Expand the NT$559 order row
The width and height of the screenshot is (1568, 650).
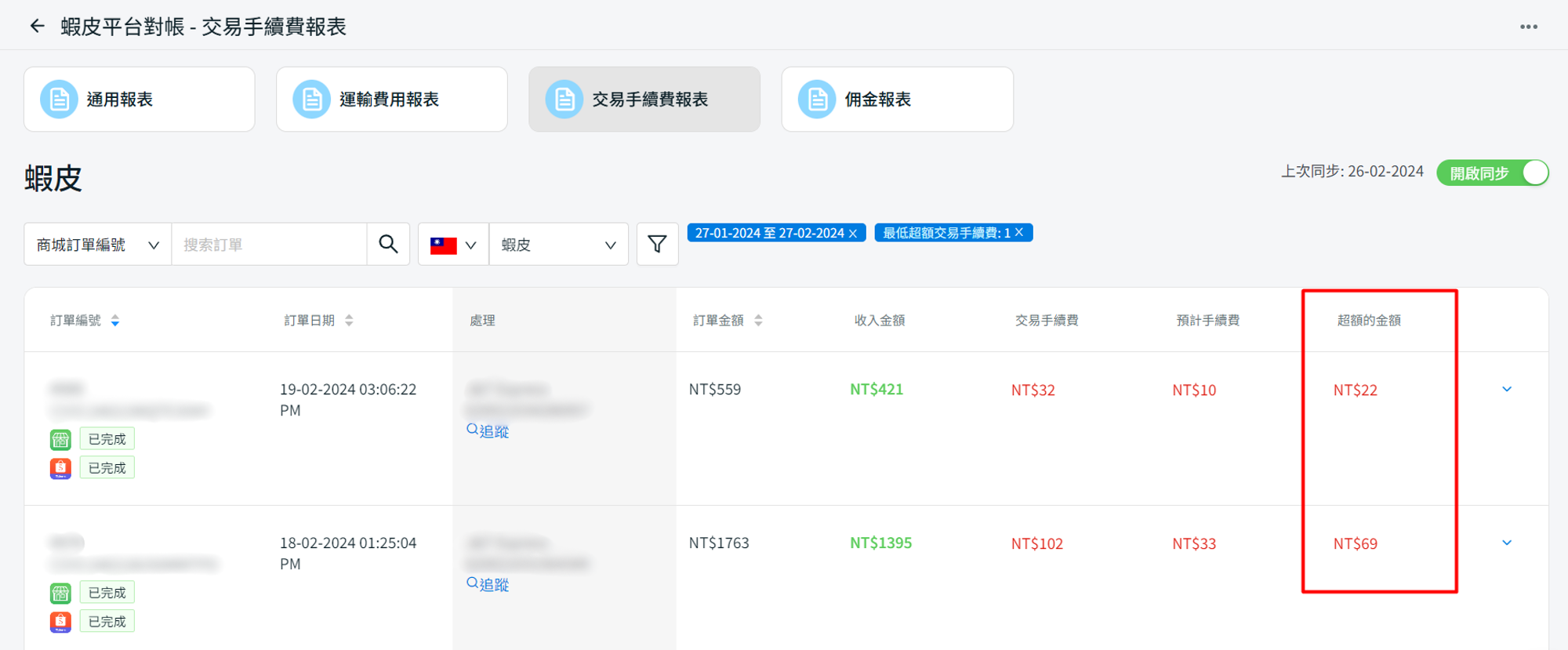click(1506, 390)
